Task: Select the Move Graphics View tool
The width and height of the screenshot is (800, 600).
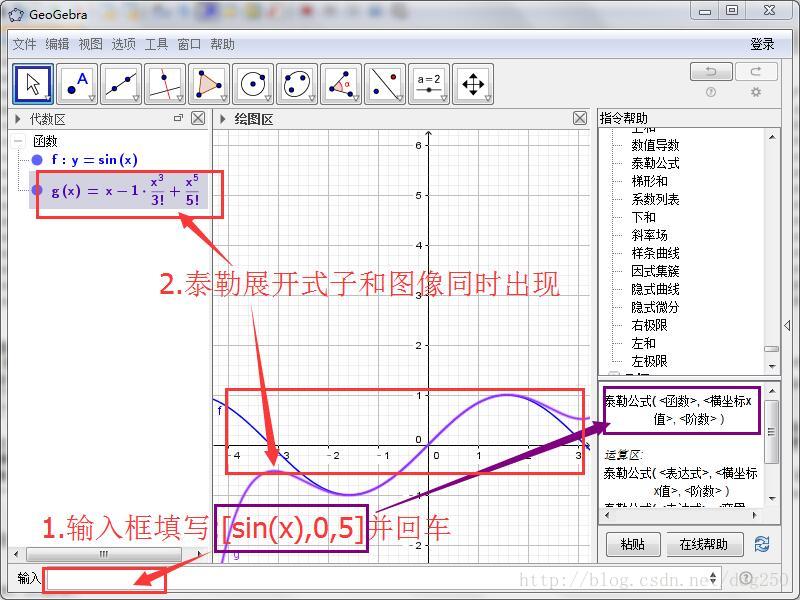Action: [473, 84]
